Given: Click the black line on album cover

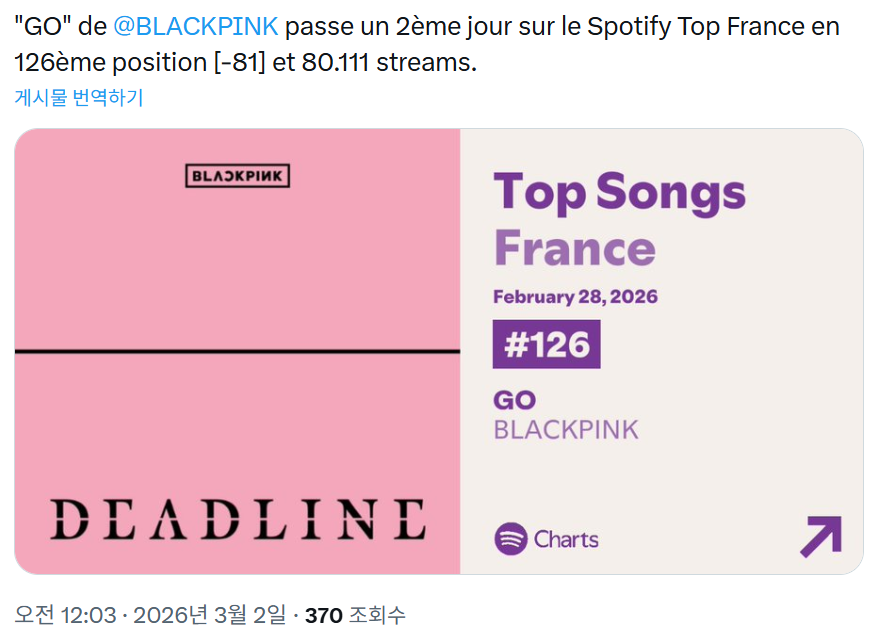Looking at the screenshot, I should (237, 351).
